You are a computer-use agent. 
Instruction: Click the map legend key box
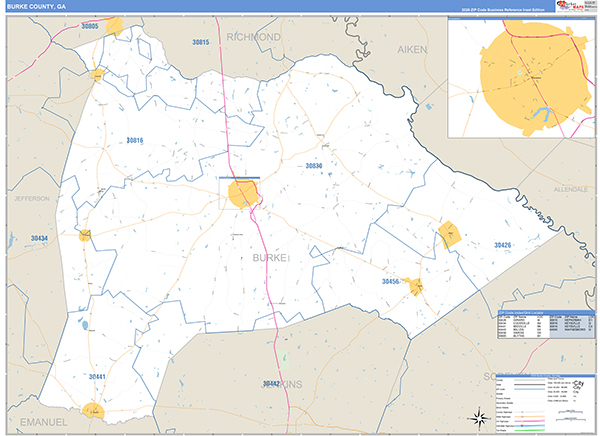click(545, 399)
